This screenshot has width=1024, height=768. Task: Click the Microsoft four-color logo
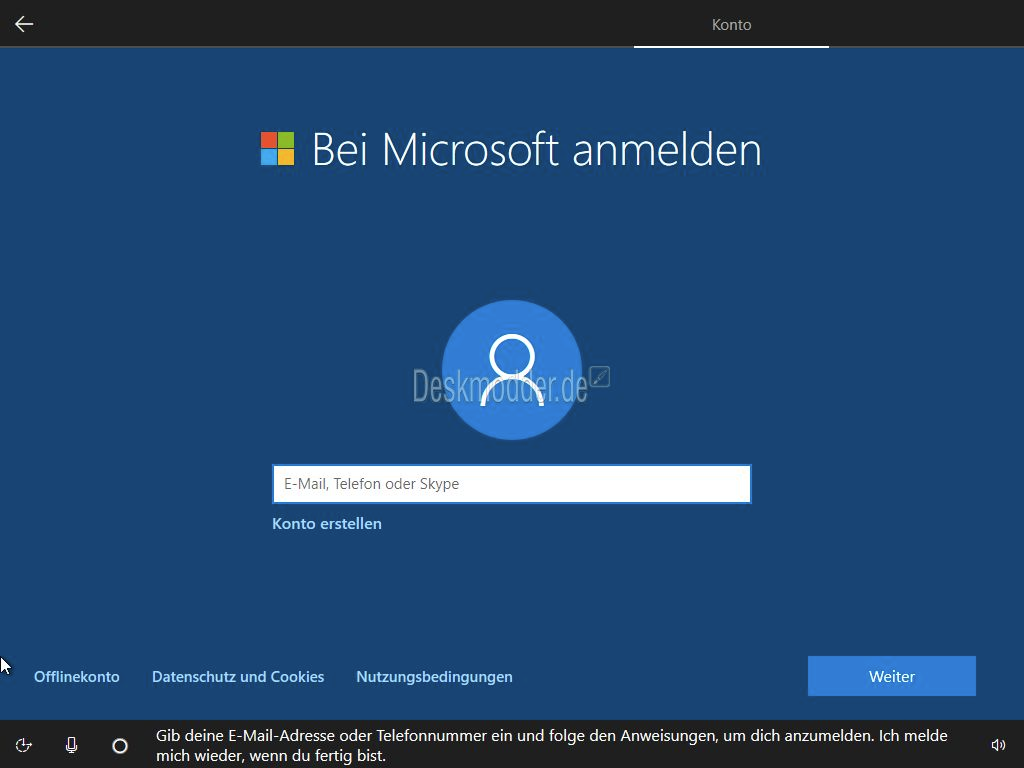coord(278,148)
